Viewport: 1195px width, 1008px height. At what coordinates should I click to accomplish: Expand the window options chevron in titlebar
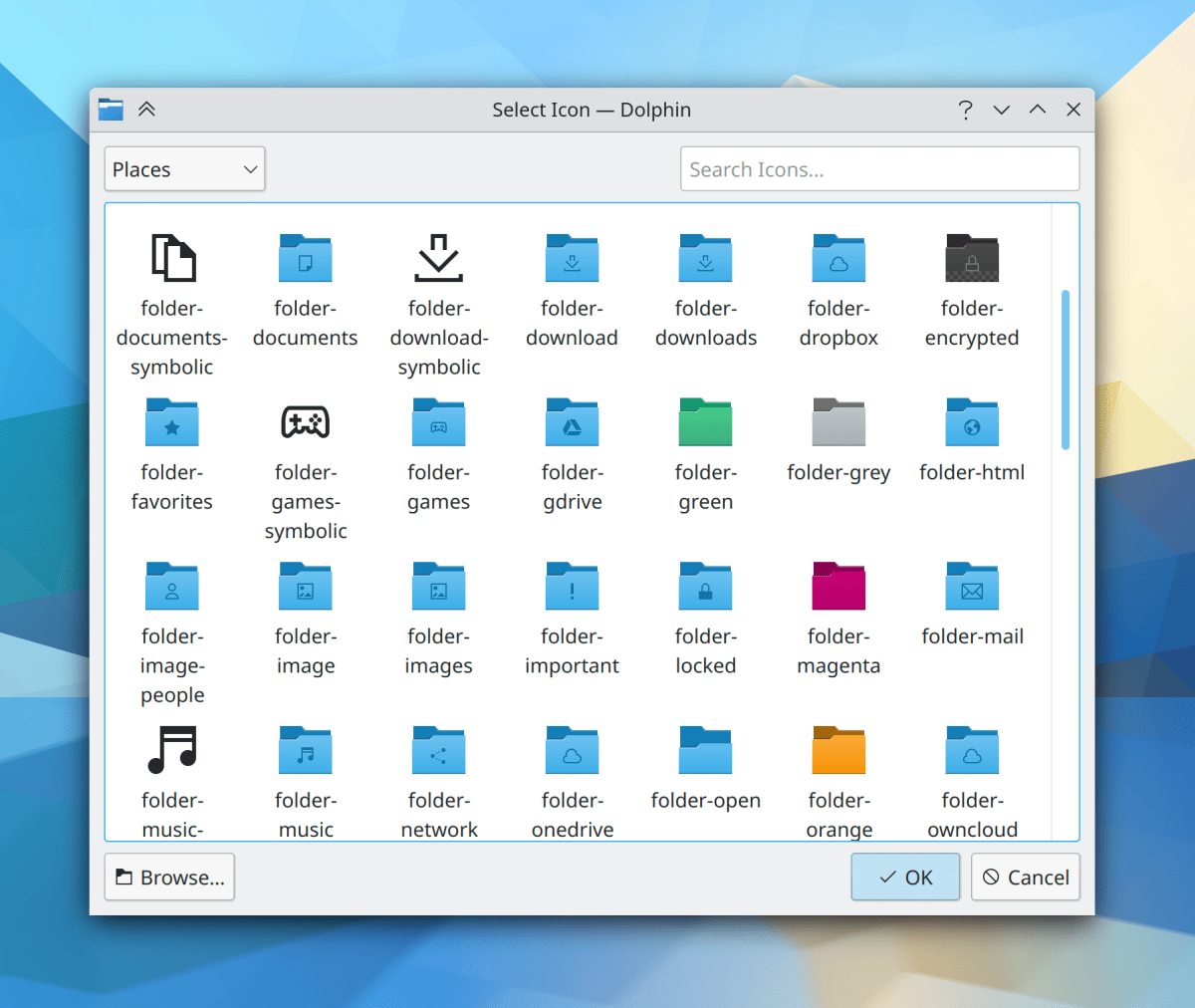[x=1001, y=110]
